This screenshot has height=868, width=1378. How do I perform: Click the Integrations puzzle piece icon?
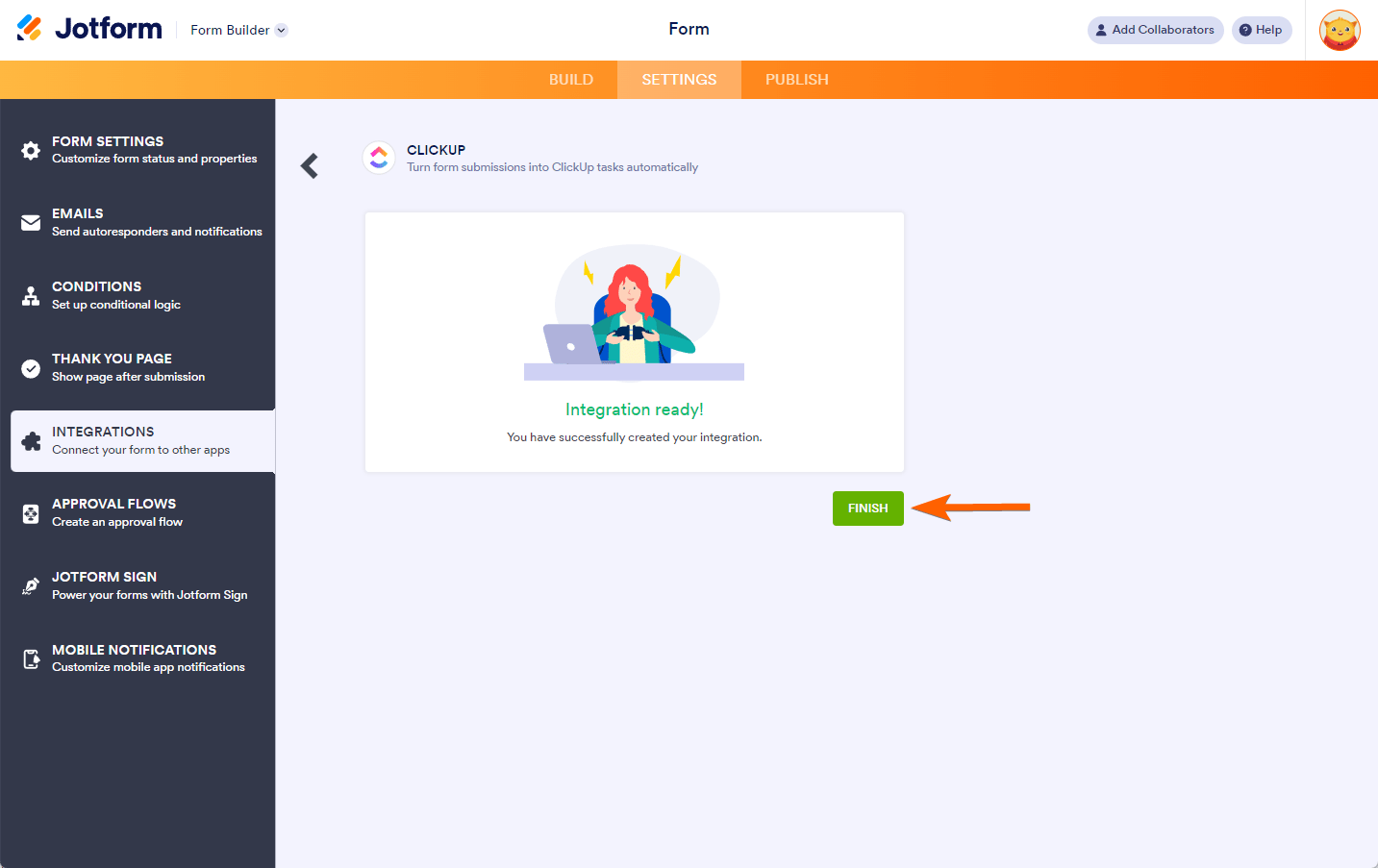31,441
